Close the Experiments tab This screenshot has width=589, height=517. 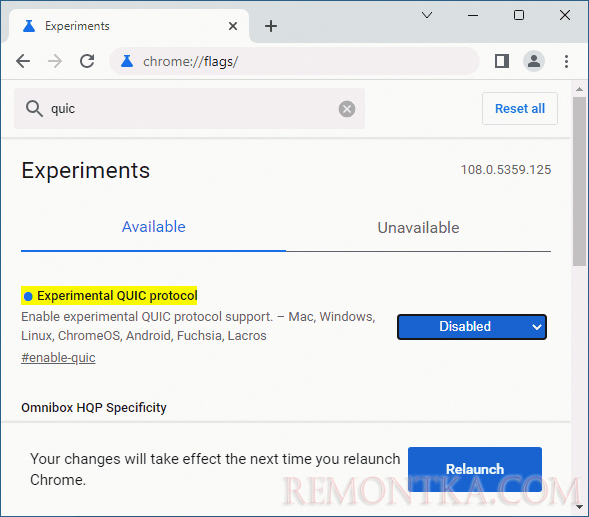tap(233, 26)
